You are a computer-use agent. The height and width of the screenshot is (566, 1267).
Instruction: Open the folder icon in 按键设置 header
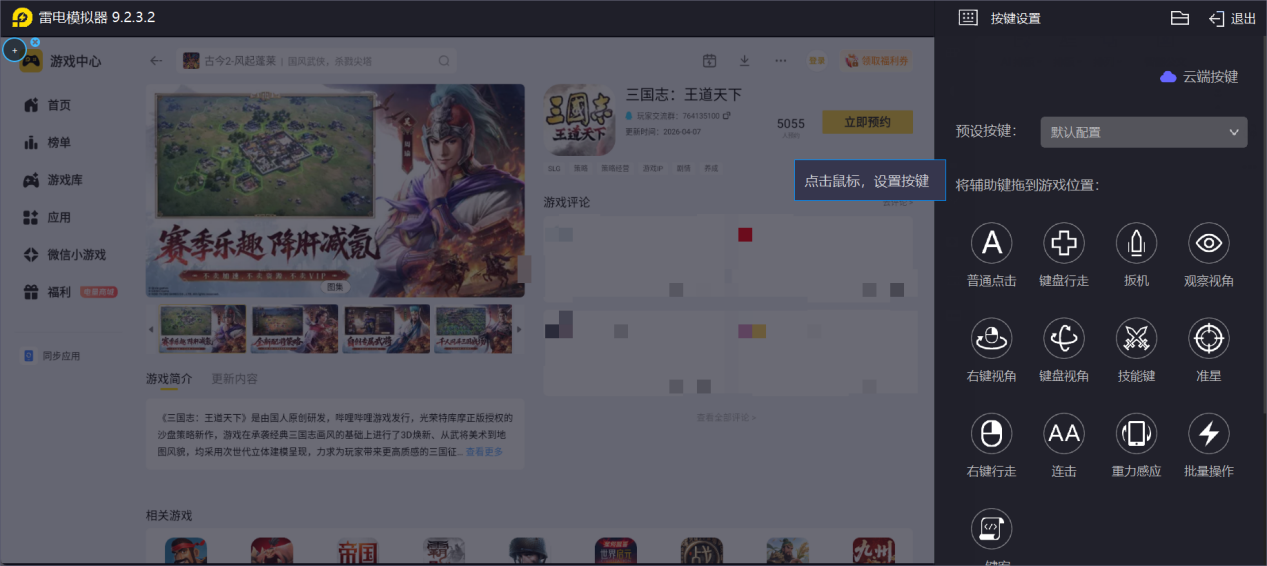click(1179, 18)
